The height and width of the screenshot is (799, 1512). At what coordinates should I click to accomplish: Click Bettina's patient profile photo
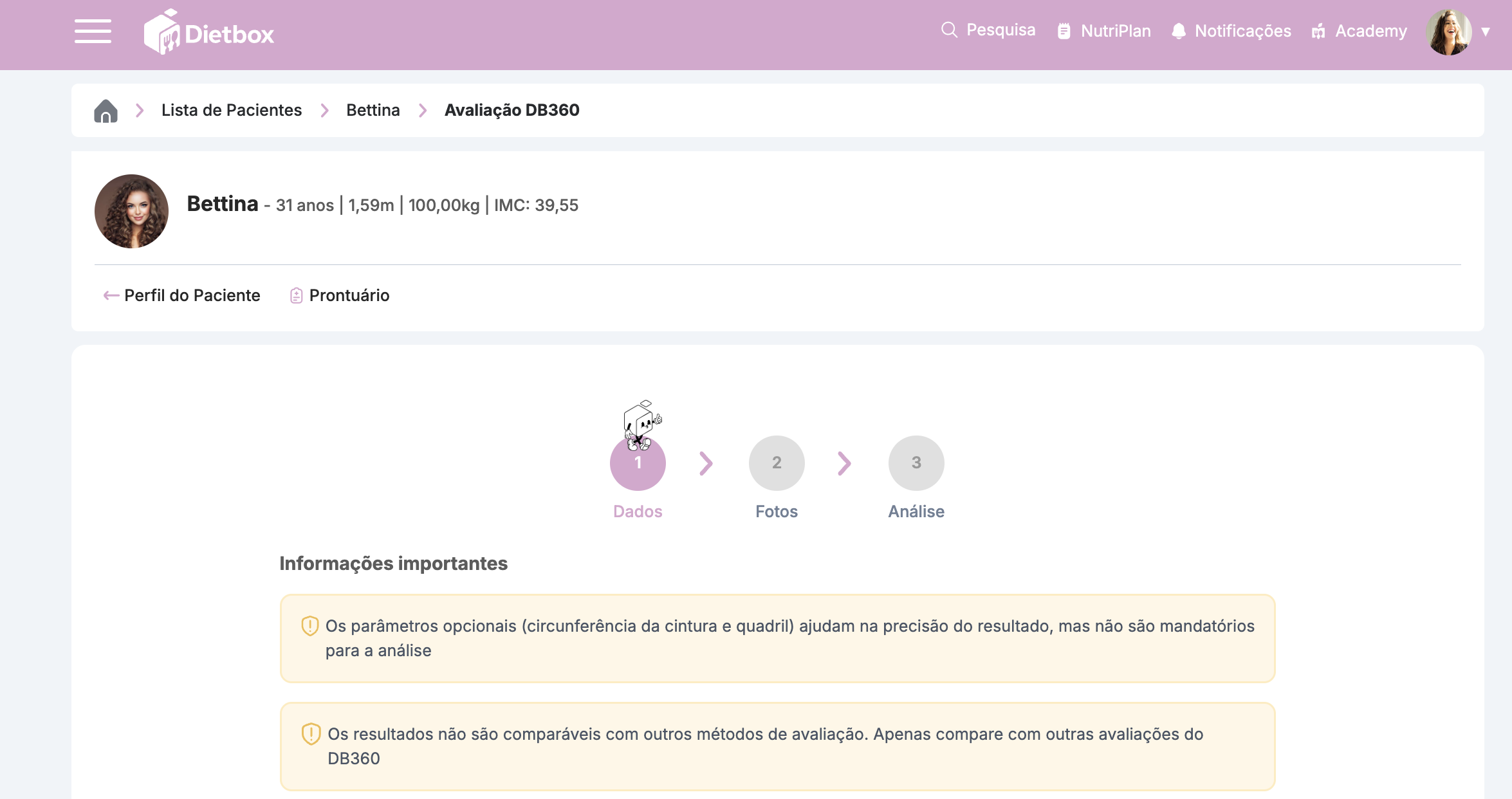pyautogui.click(x=131, y=211)
